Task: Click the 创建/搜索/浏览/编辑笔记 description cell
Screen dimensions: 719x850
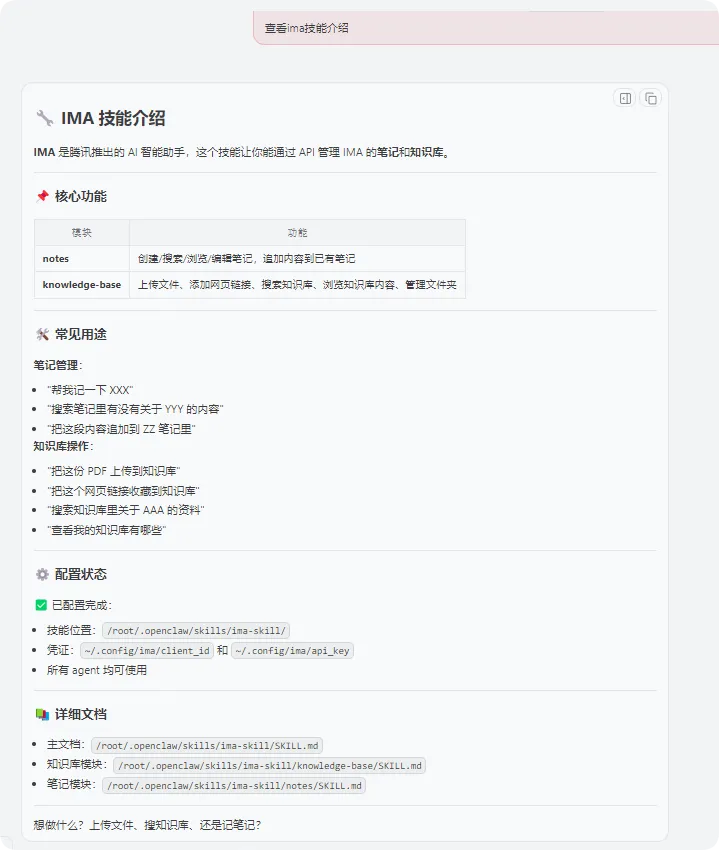Action: pos(297,259)
